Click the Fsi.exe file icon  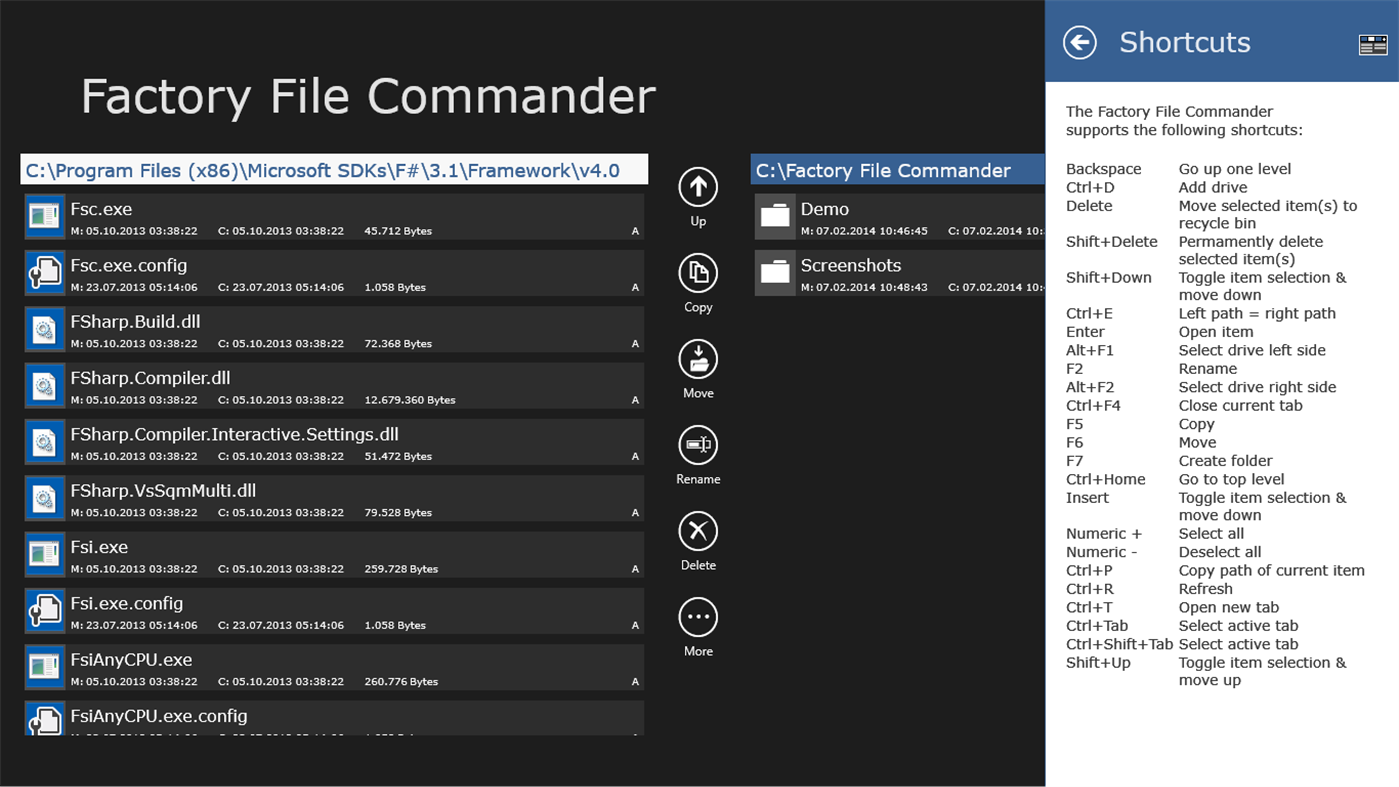click(45, 555)
